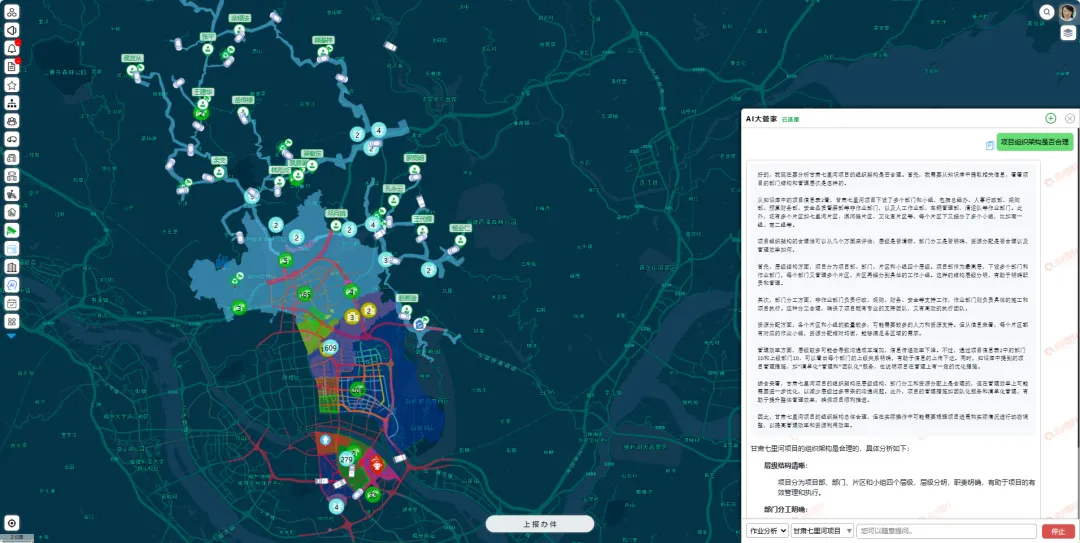Click the settings gear at bottom left
The height and width of the screenshot is (543, 1080).
(12, 522)
